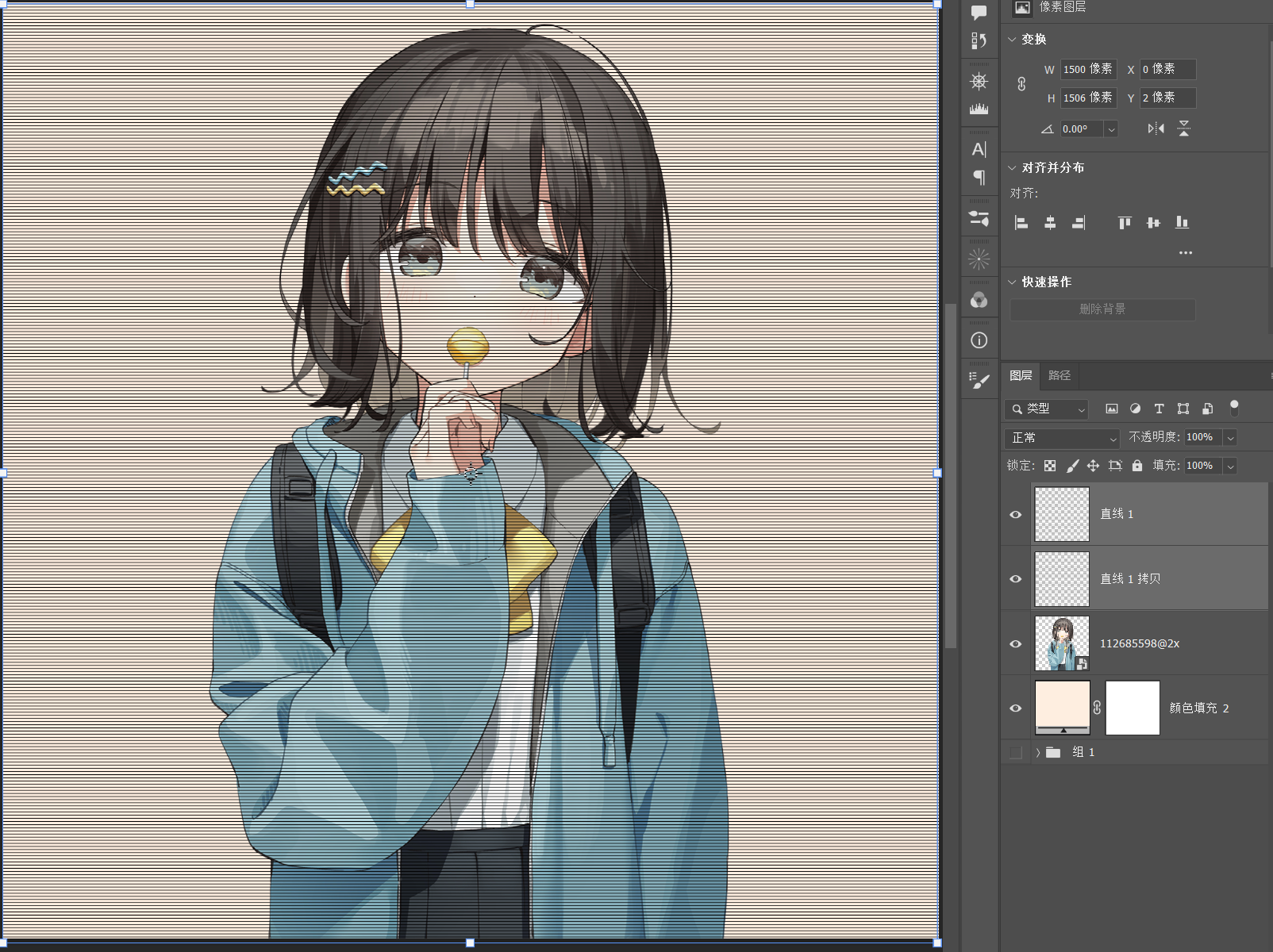Viewport: 1273px width, 952px height.
Task: Hide the 颜色填充 2 layer
Action: coord(1015,708)
